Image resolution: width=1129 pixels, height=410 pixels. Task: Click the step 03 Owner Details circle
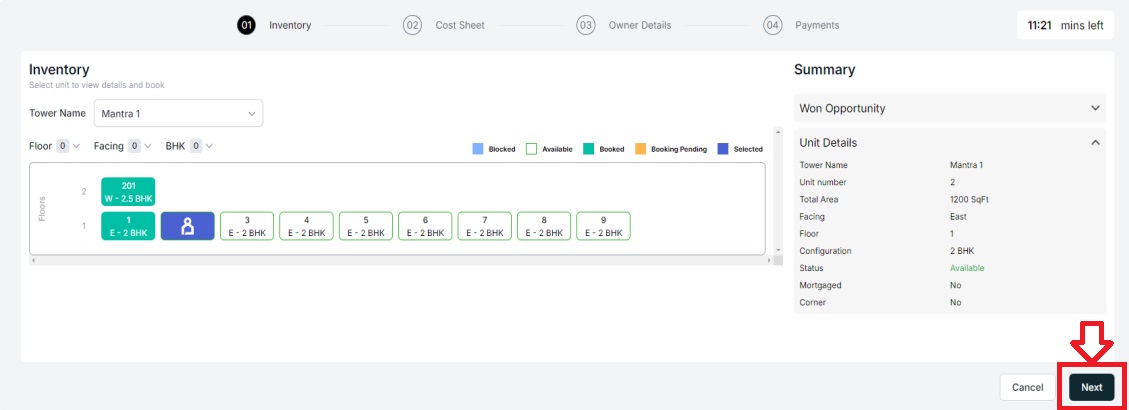pos(585,25)
